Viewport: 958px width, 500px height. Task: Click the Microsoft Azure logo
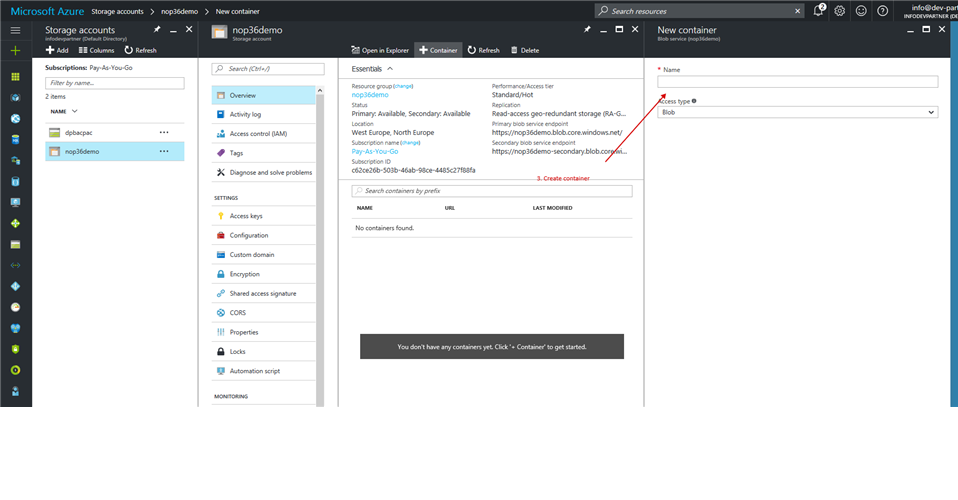click(47, 11)
